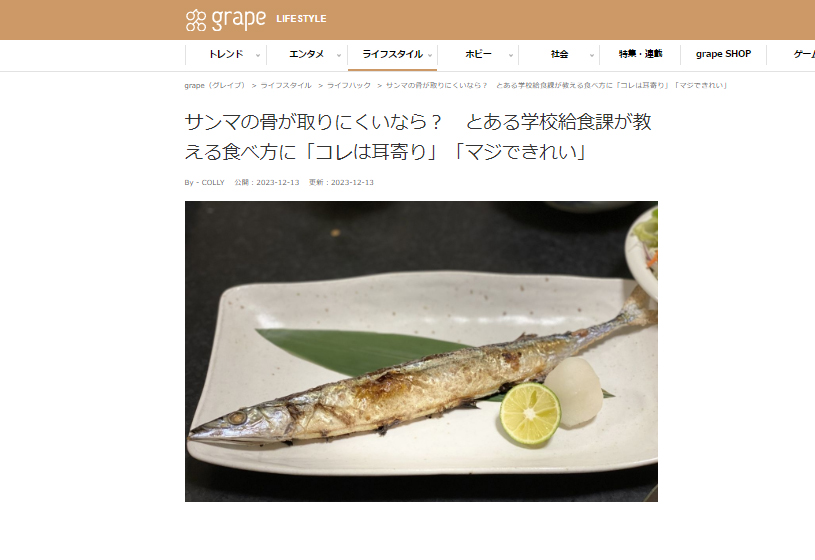The height and width of the screenshot is (560, 815).
Task: Expand the ライフスタイル dropdown chevron
Action: (430, 55)
